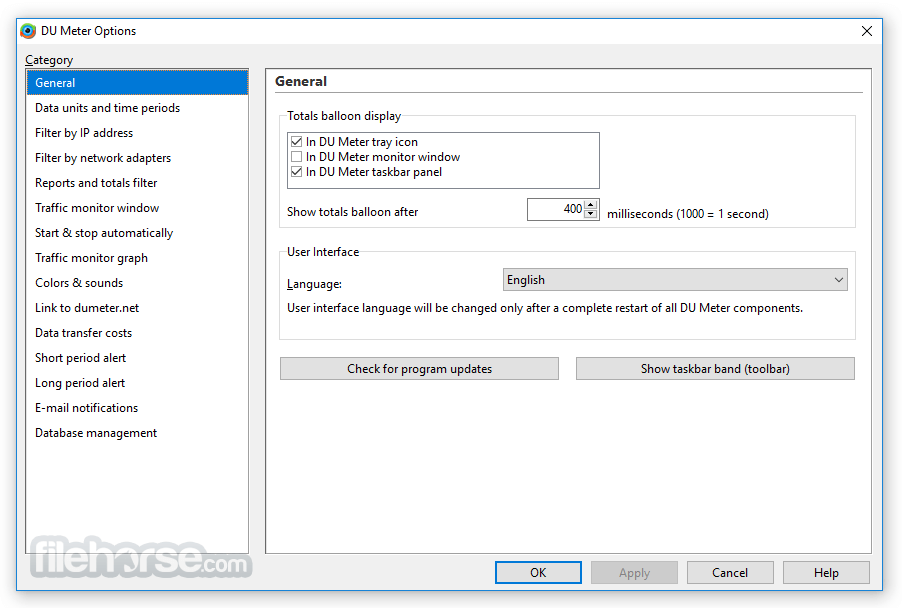
Task: Open Traffic monitor window category
Action: click(x=137, y=208)
